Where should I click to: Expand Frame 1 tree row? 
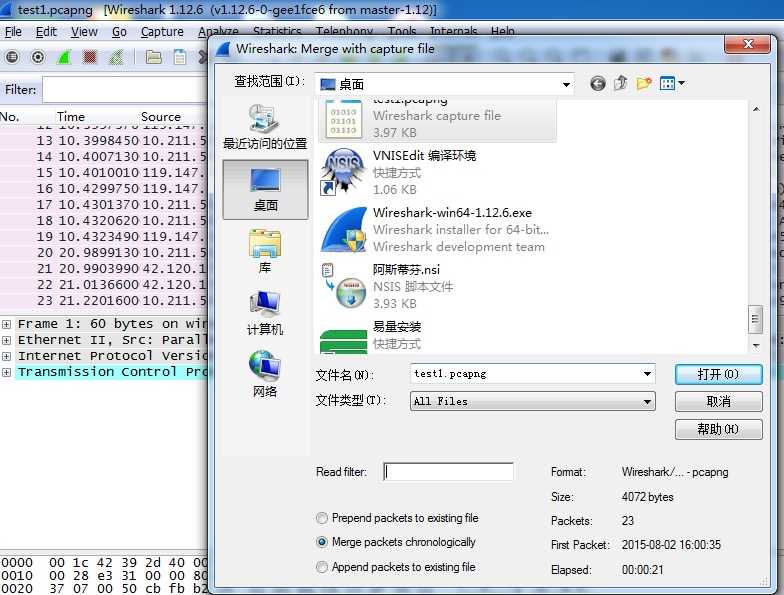(x=6, y=324)
